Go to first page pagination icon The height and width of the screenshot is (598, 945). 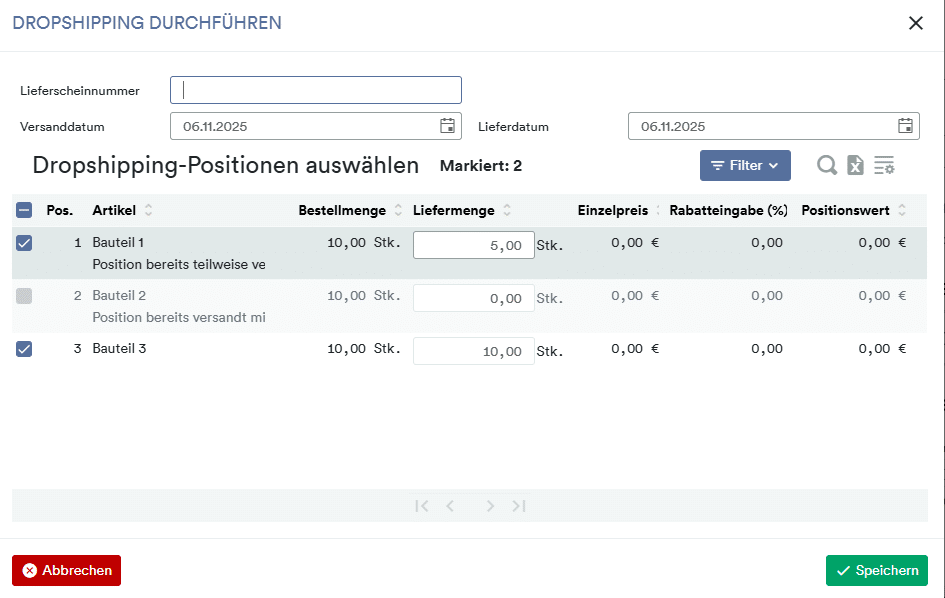coord(422,506)
